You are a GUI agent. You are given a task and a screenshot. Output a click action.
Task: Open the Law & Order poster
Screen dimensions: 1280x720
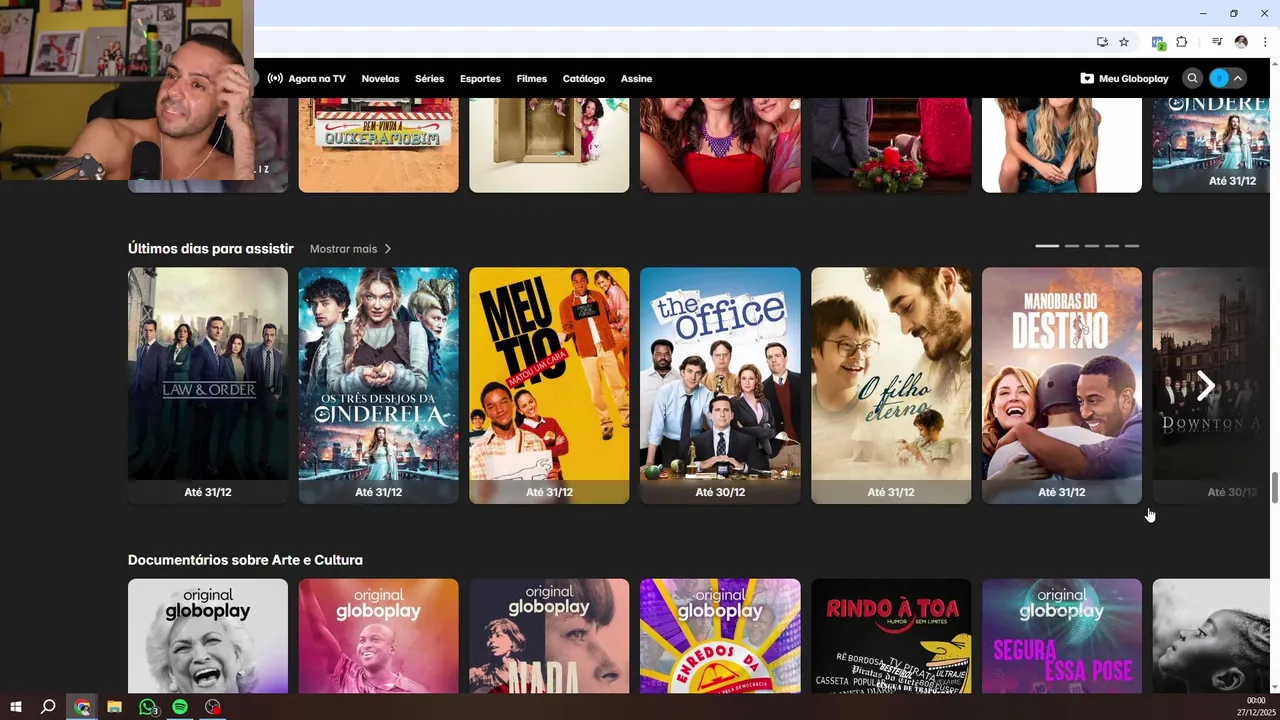click(208, 385)
